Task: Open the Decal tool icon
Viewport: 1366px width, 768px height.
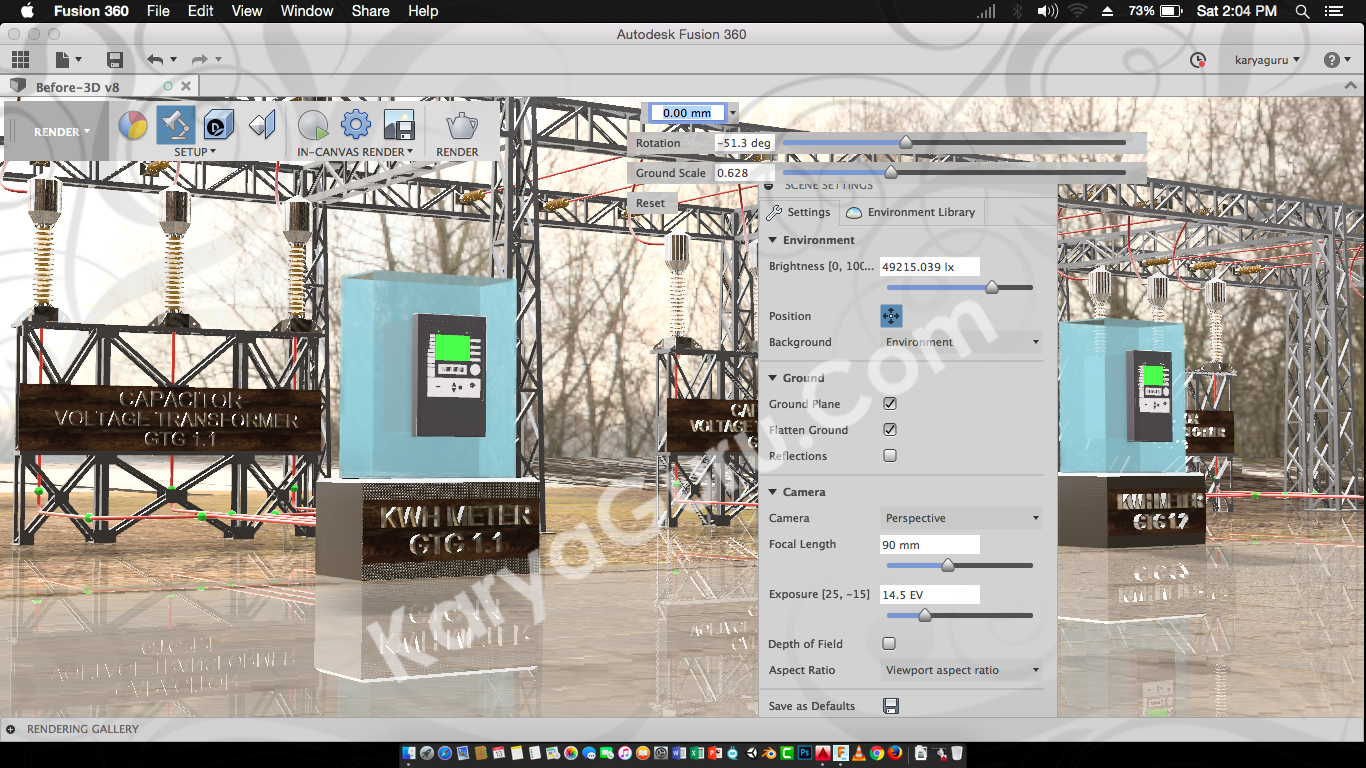Action: click(x=219, y=125)
